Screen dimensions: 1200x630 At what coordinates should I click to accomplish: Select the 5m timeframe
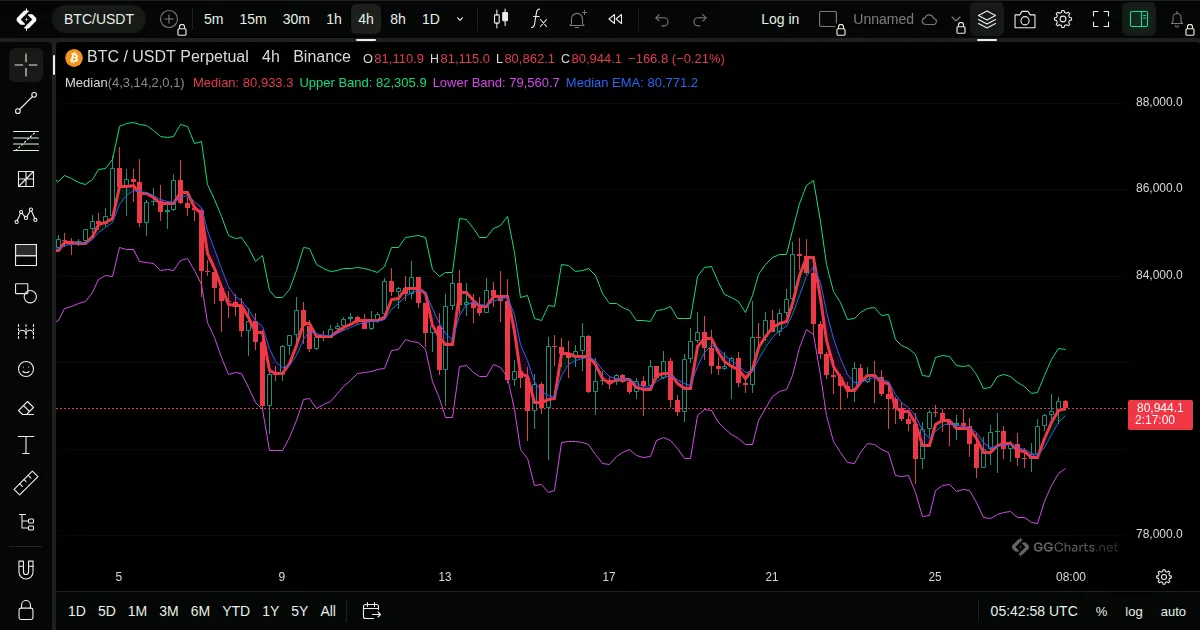(x=213, y=19)
